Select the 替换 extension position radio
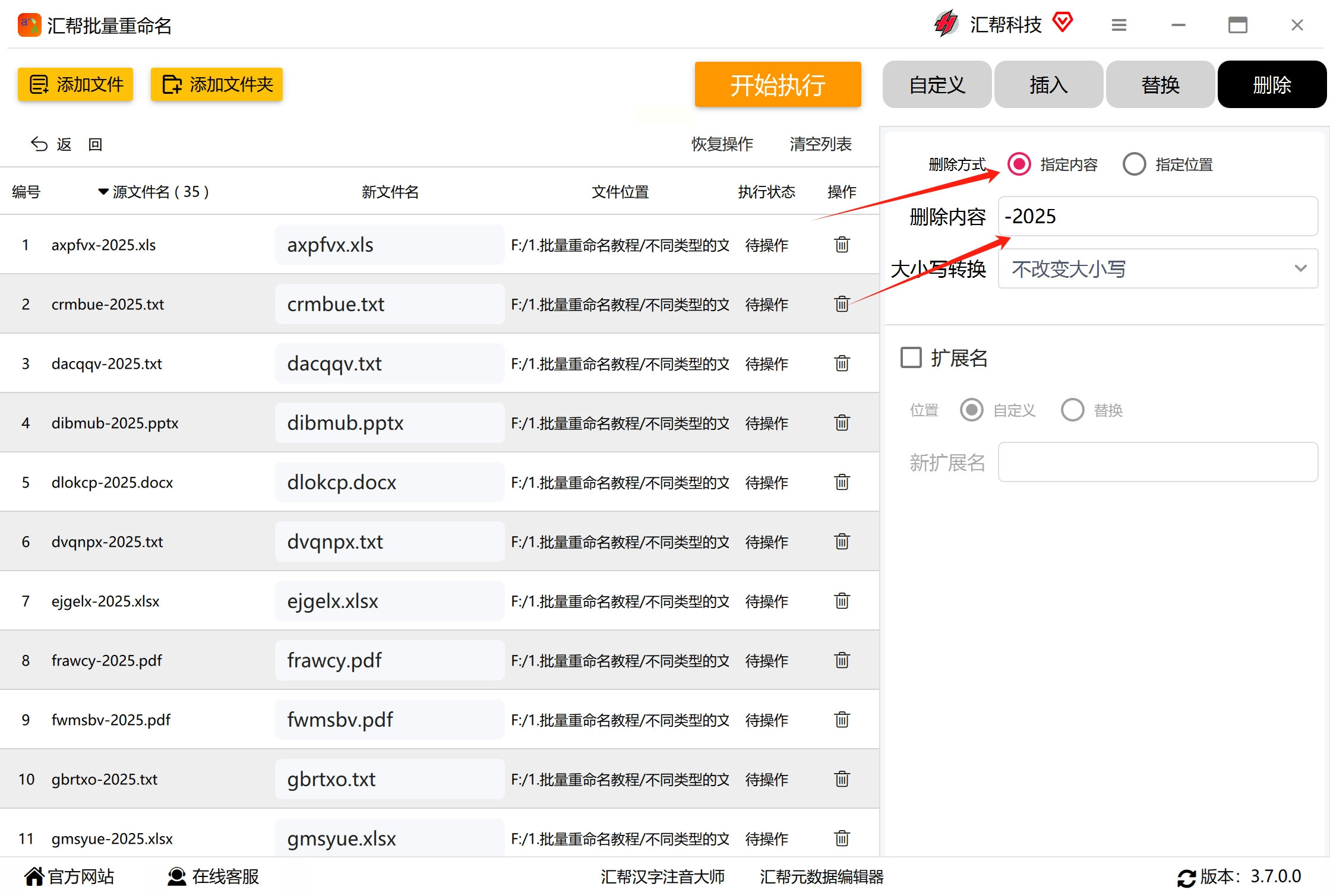This screenshot has height=896, width=1330. (1072, 410)
